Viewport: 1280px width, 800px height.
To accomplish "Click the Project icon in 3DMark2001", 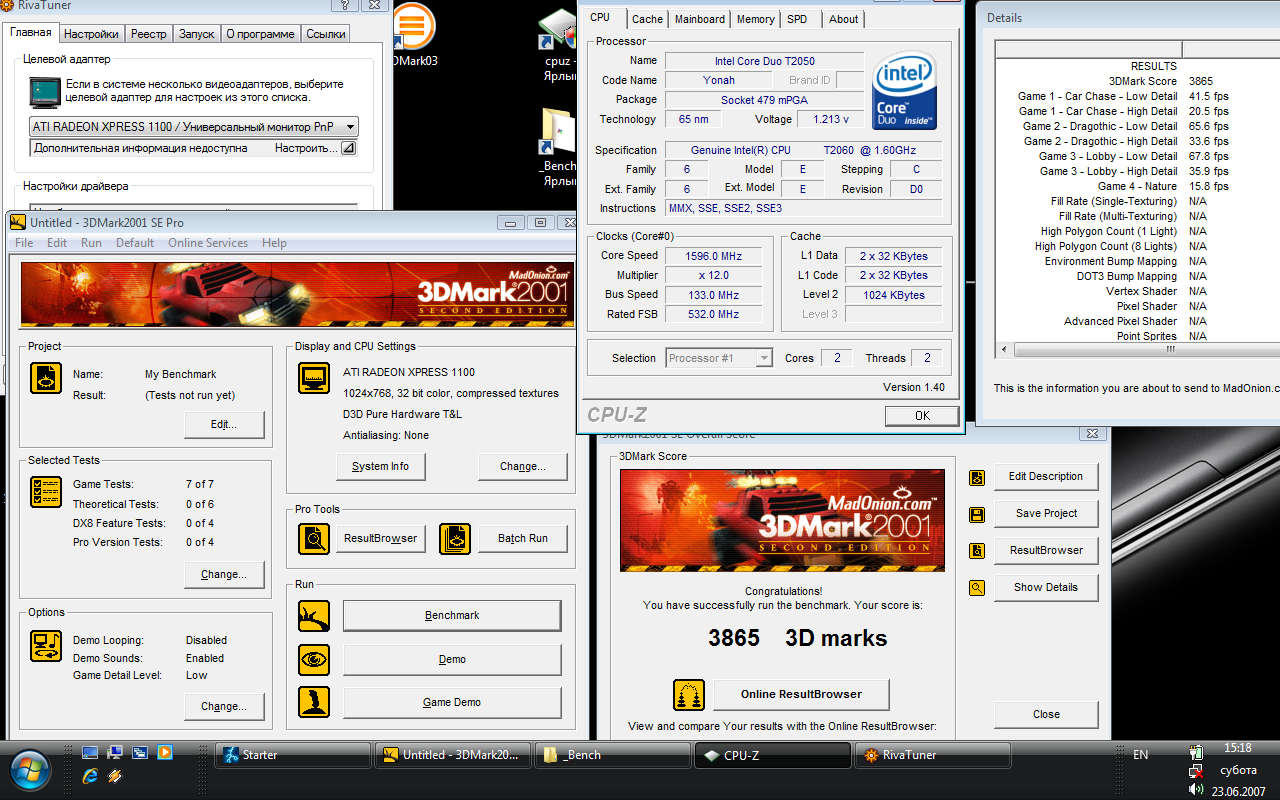I will click(x=46, y=378).
